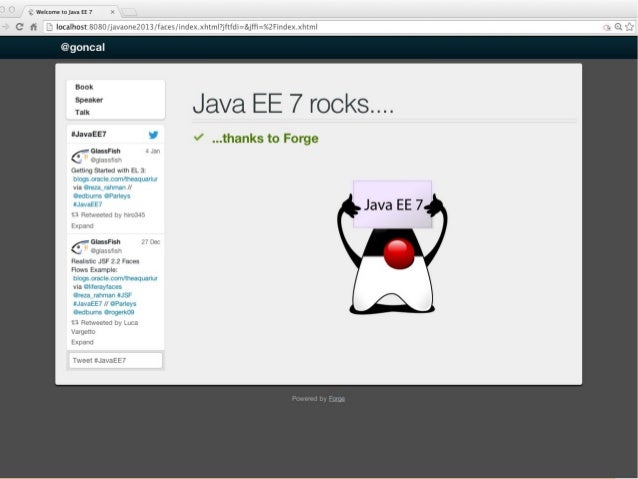Go to the browser home icon
Viewport: 638px width, 479px height.
[x=34, y=27]
